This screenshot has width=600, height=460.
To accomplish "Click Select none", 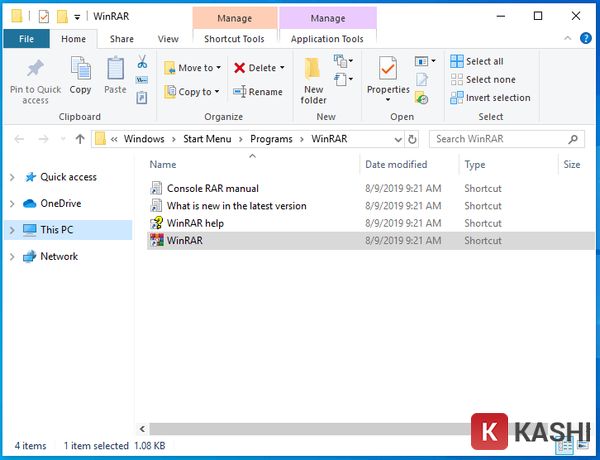I will coord(483,80).
